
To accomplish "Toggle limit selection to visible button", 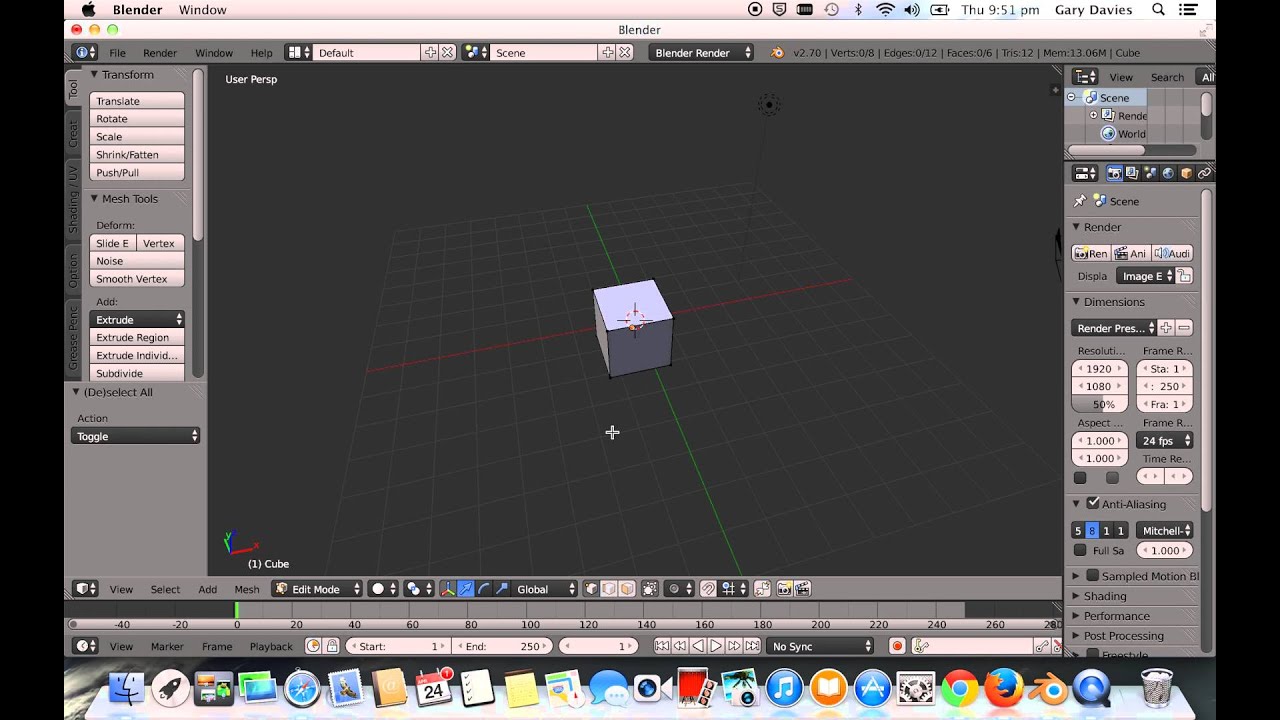I will point(650,589).
